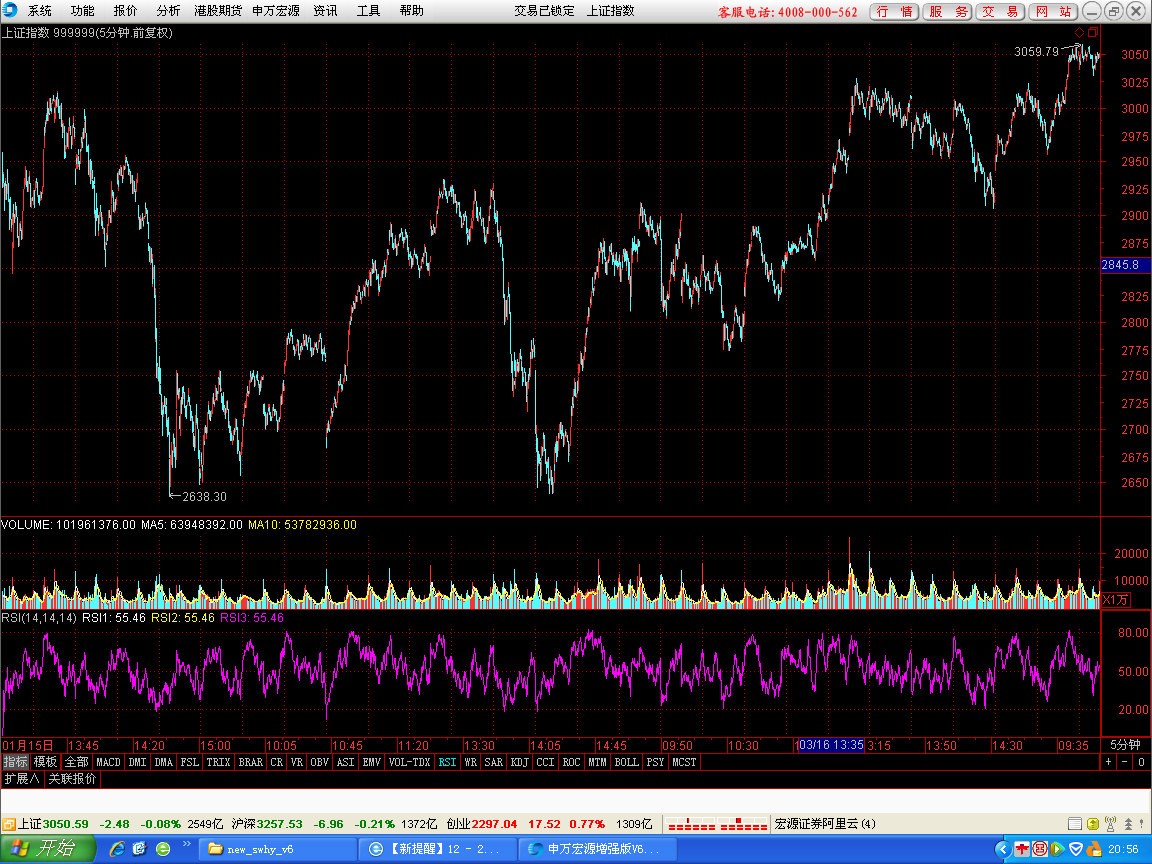Image resolution: width=1152 pixels, height=864 pixels.
Task: Click the X1万 volume unit label
Action: coord(1116,600)
